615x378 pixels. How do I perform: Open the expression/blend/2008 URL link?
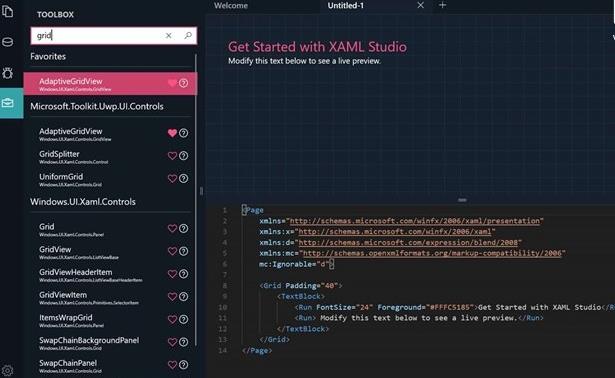click(408, 243)
